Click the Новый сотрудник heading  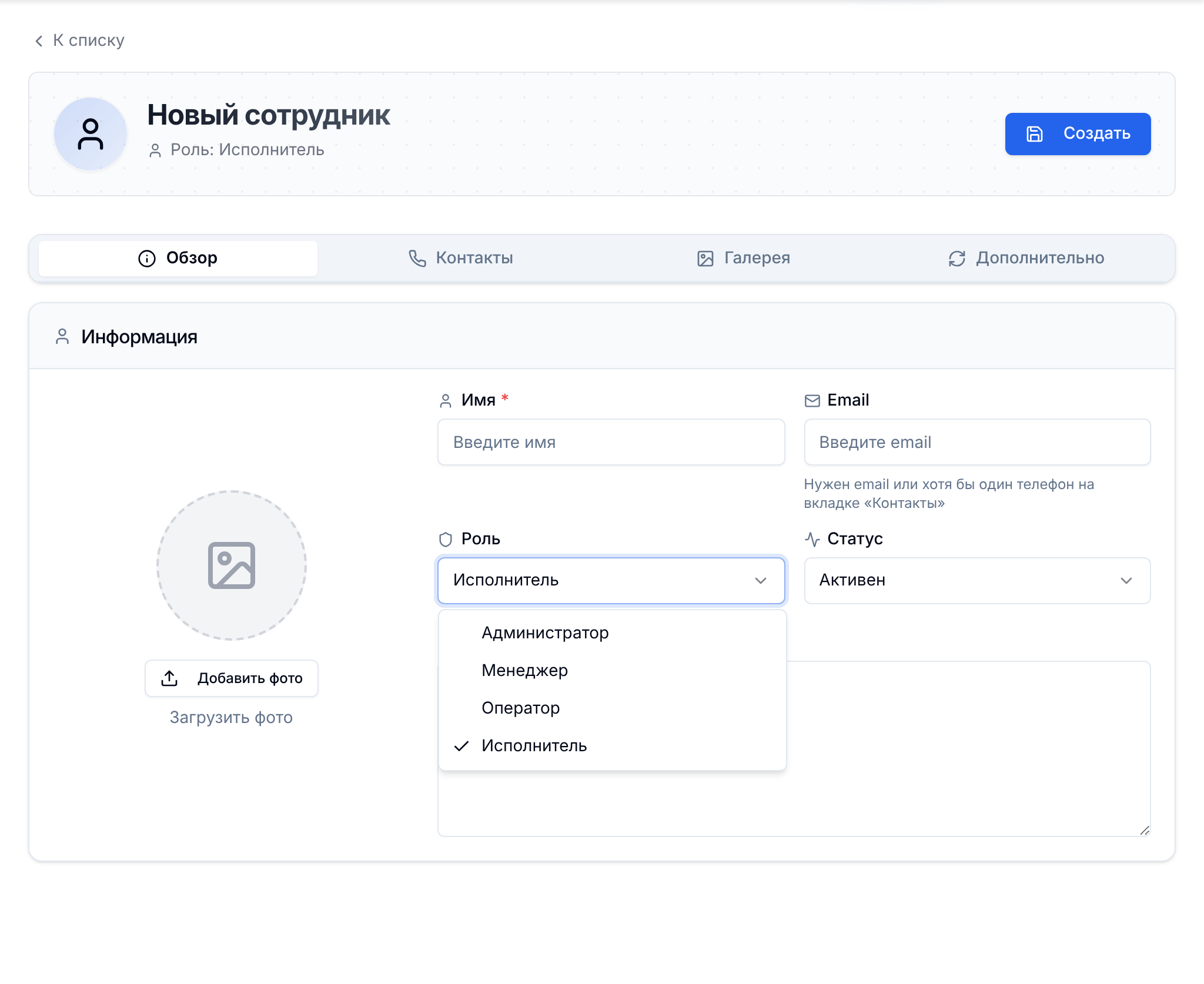(269, 115)
